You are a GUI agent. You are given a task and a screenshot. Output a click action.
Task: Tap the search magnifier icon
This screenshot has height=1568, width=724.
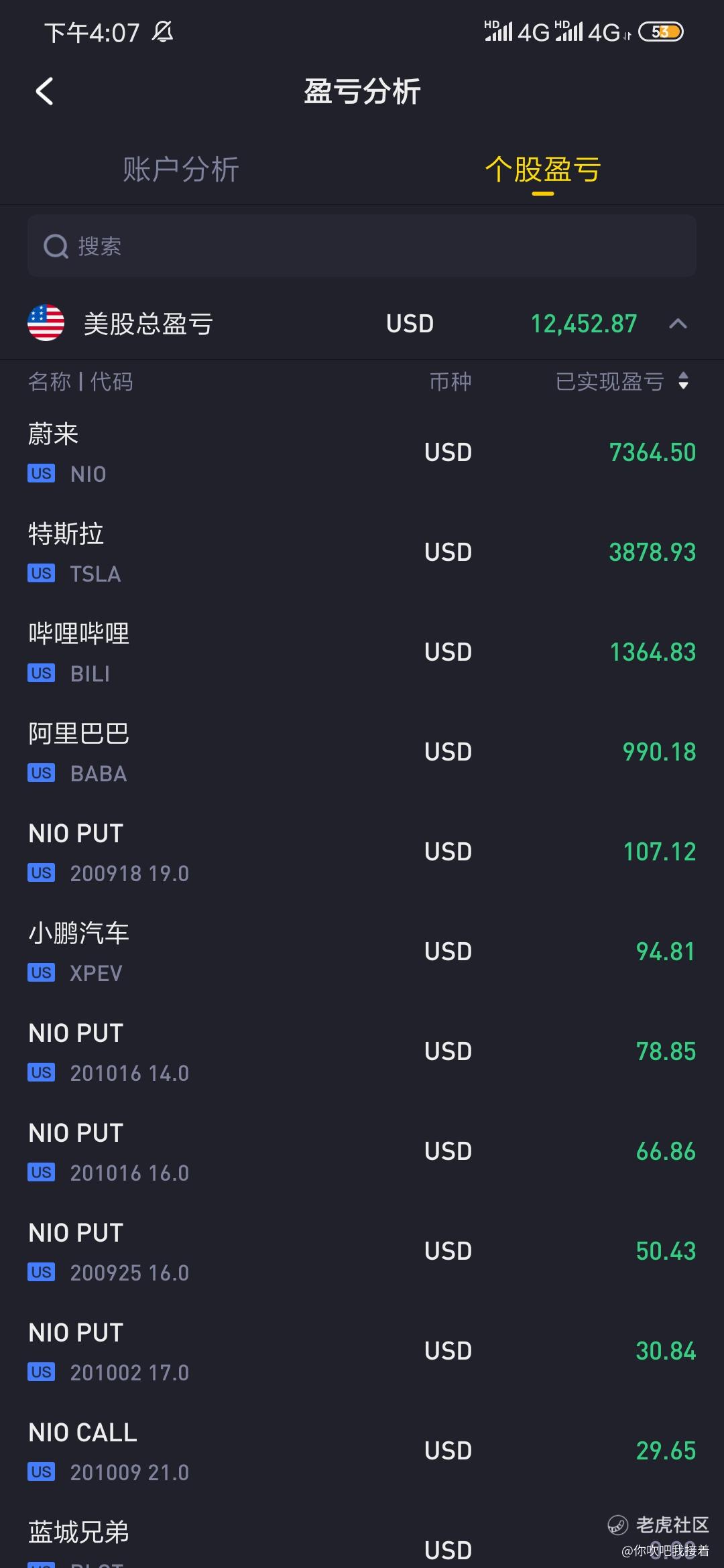tap(56, 247)
